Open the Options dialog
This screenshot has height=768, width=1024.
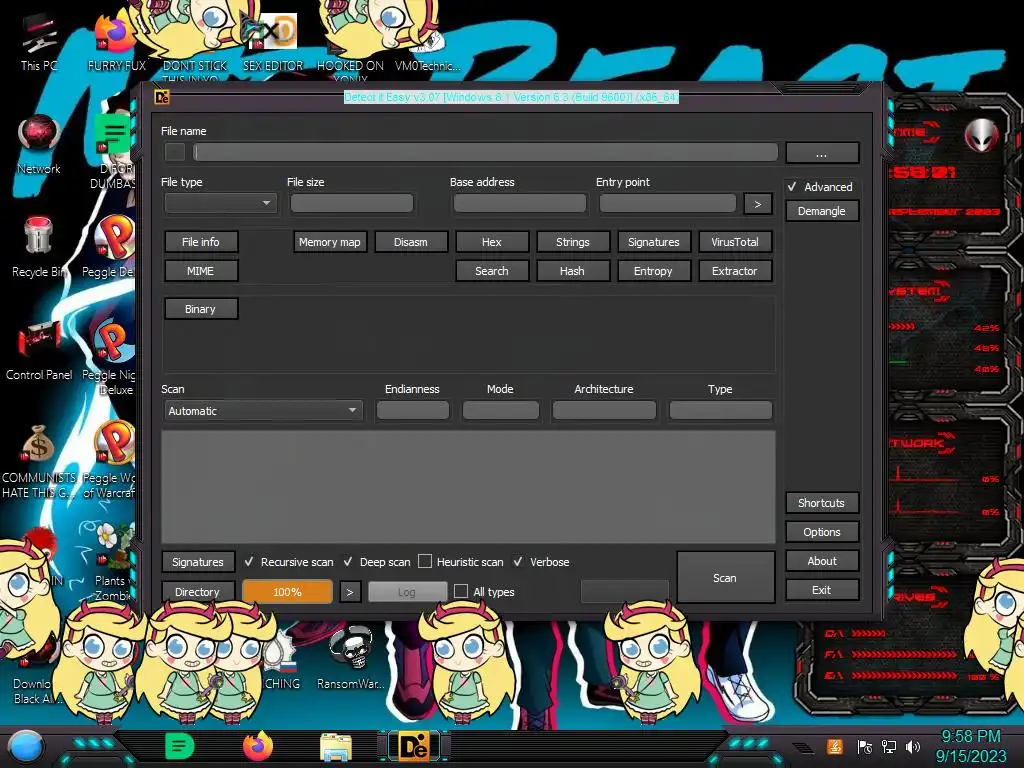tap(822, 532)
